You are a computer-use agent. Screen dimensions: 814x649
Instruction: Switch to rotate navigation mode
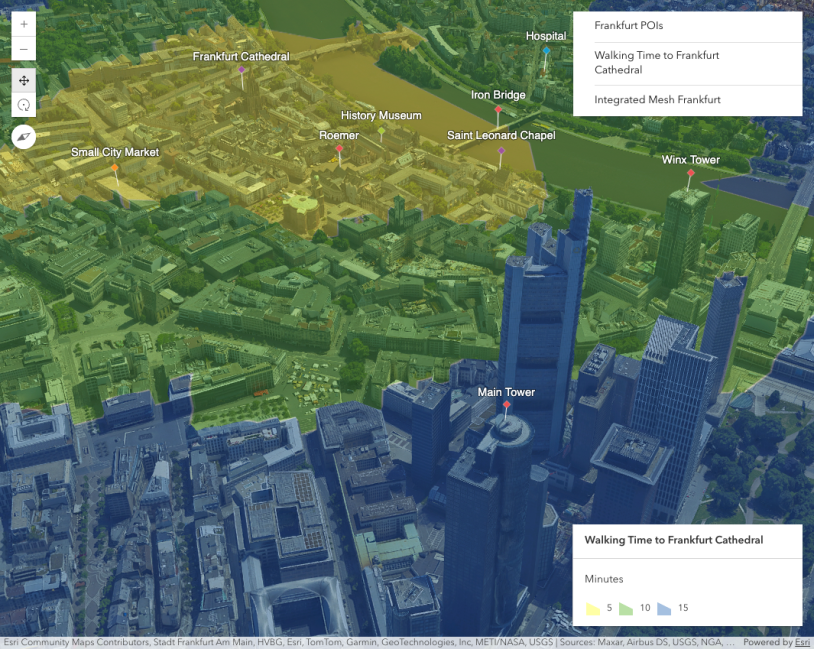pos(24,104)
